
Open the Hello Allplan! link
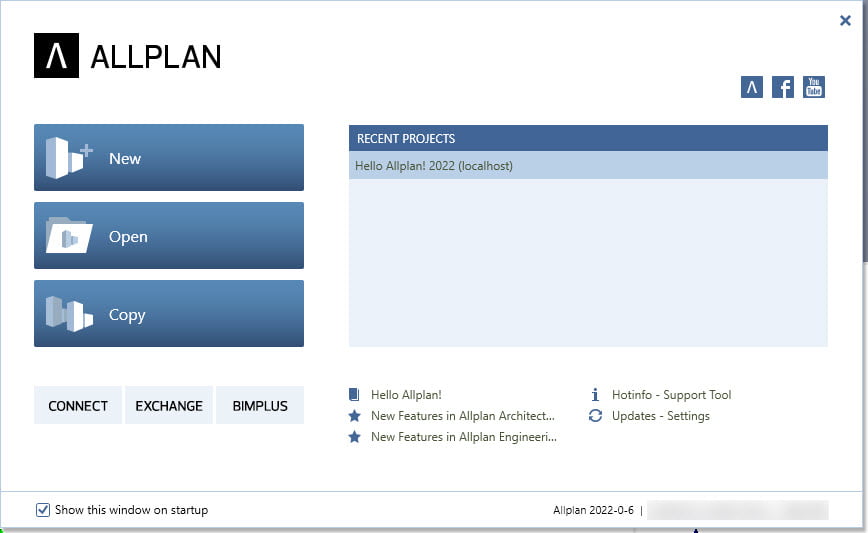[406, 395]
